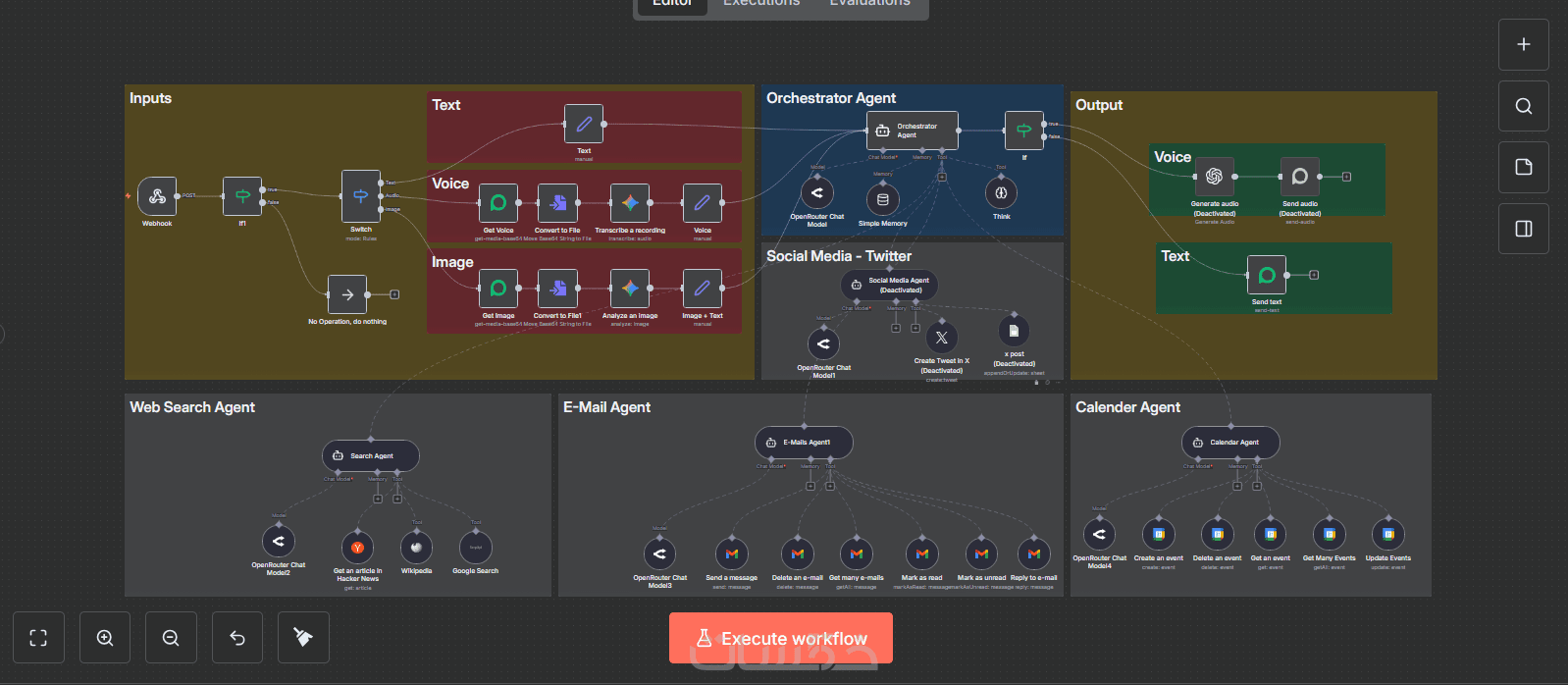Select the Update Events node
Screen dimensions: 1568x685
(1388, 535)
